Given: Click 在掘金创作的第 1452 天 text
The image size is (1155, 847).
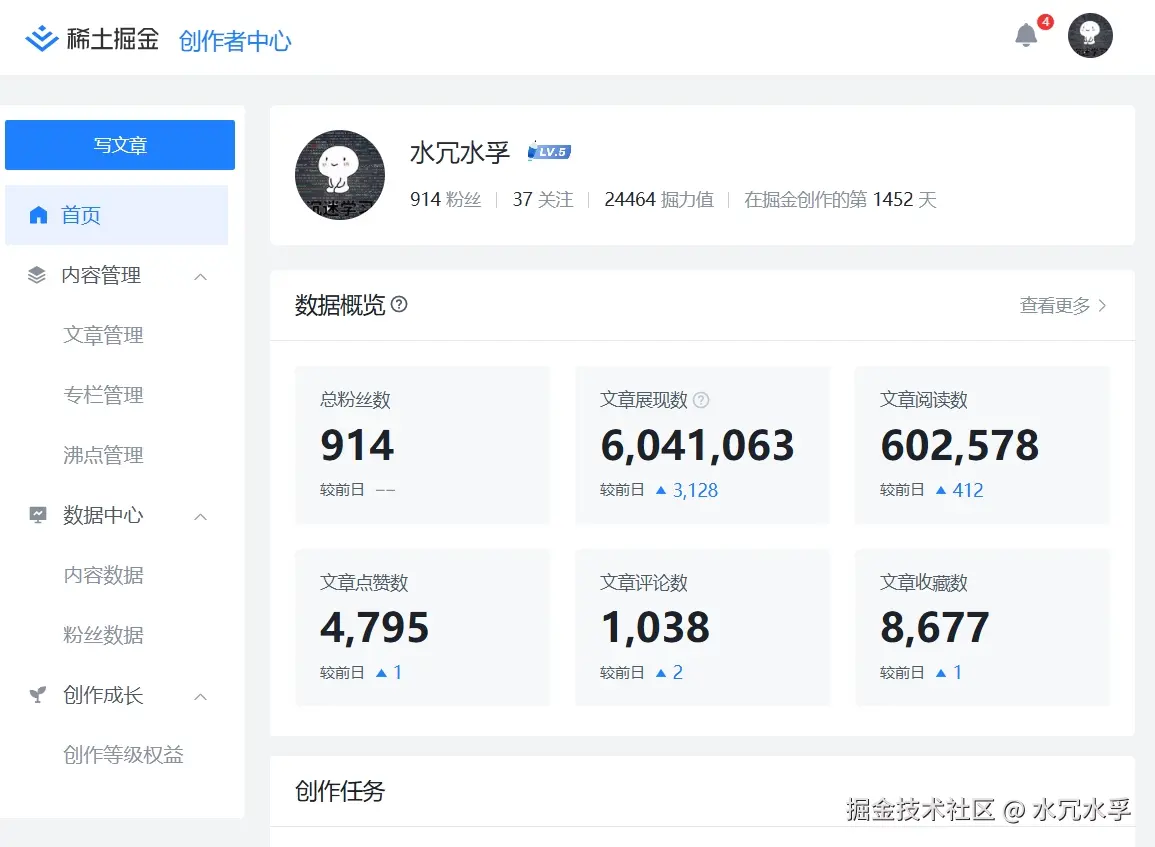Looking at the screenshot, I should 840,200.
